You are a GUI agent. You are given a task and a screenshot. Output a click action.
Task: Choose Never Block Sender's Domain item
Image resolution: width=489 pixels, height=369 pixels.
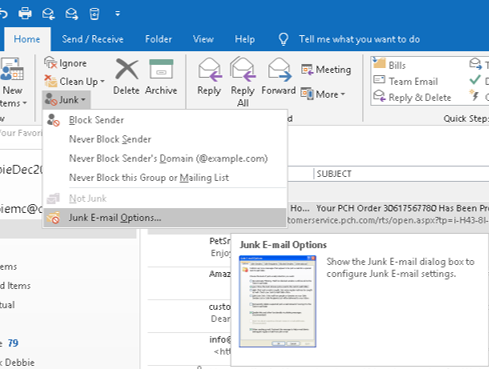[165, 158]
